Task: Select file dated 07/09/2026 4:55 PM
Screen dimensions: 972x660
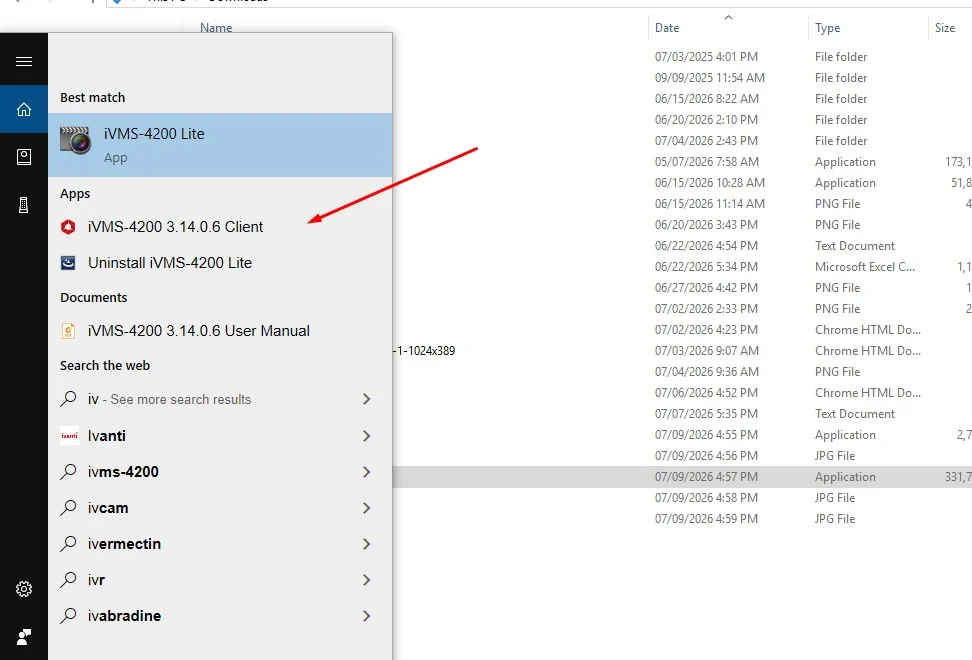Action: coord(682,434)
